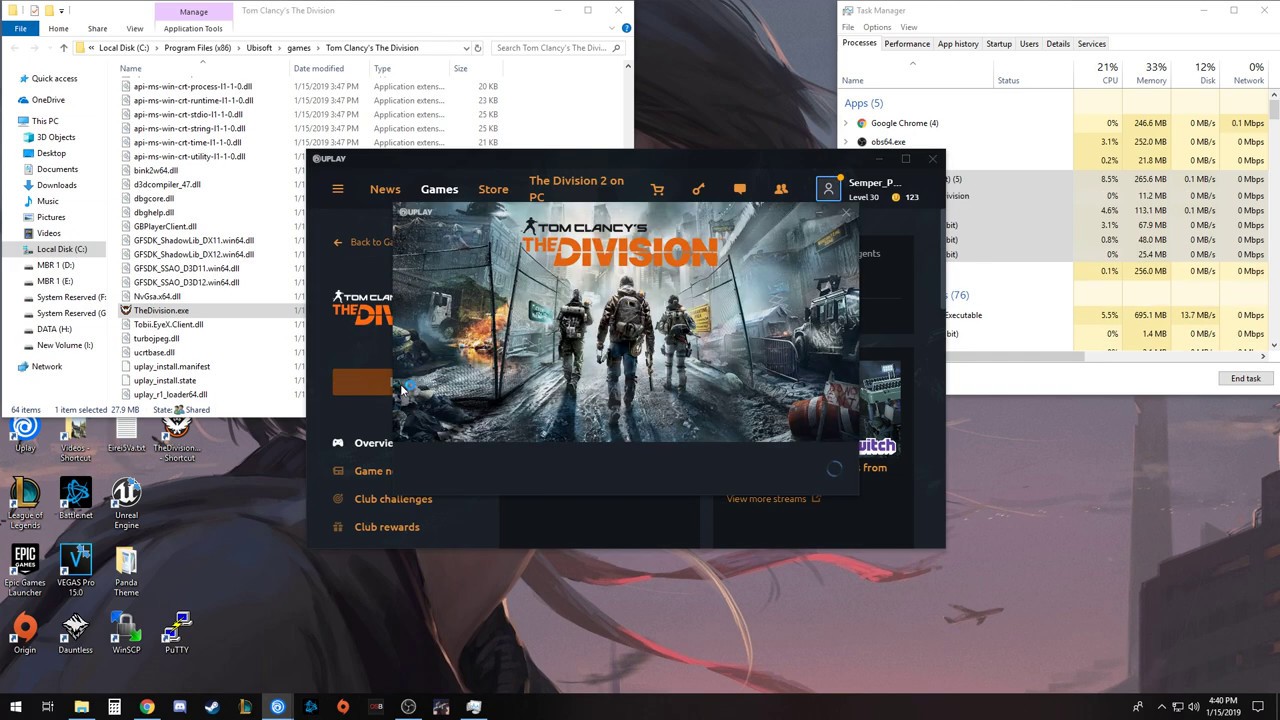1280x720 pixels.
Task: Switch to Performance tab in Task Manager
Action: click(x=907, y=44)
